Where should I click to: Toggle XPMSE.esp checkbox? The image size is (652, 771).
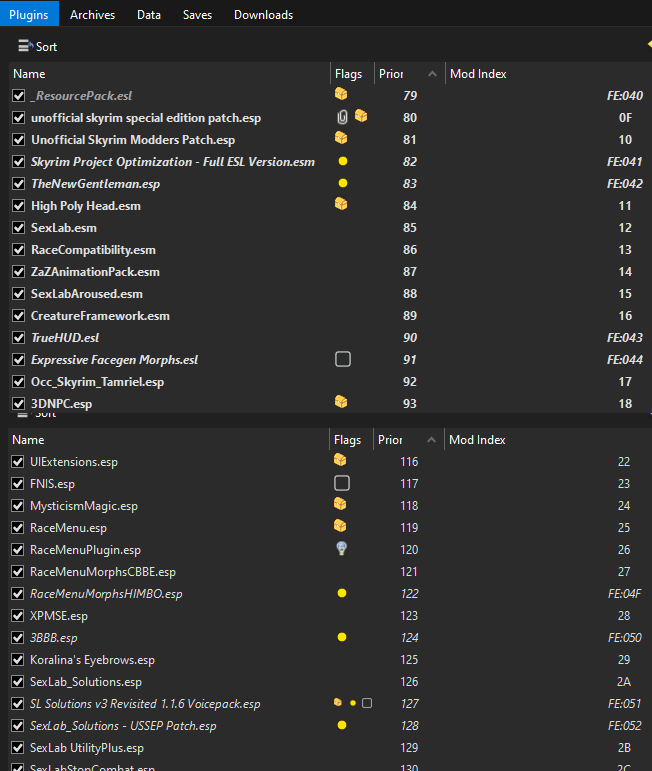[18, 616]
